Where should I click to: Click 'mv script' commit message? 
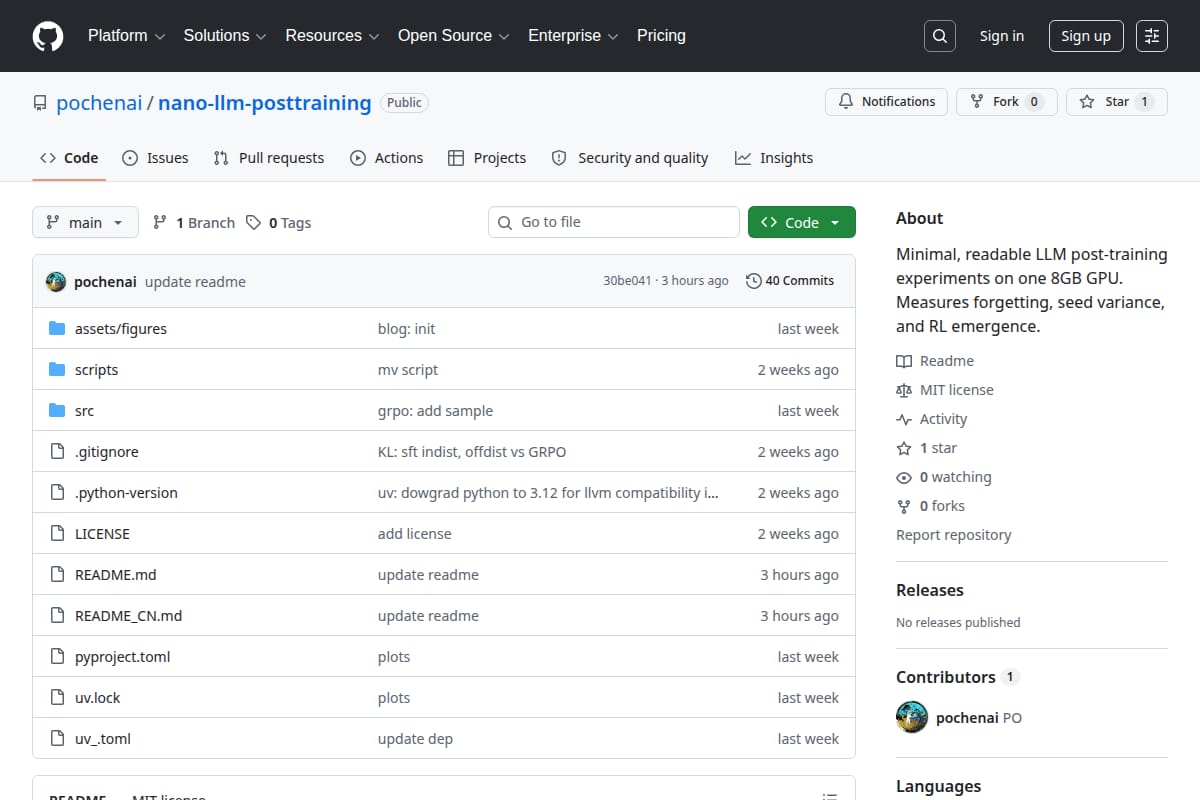[x=408, y=370]
